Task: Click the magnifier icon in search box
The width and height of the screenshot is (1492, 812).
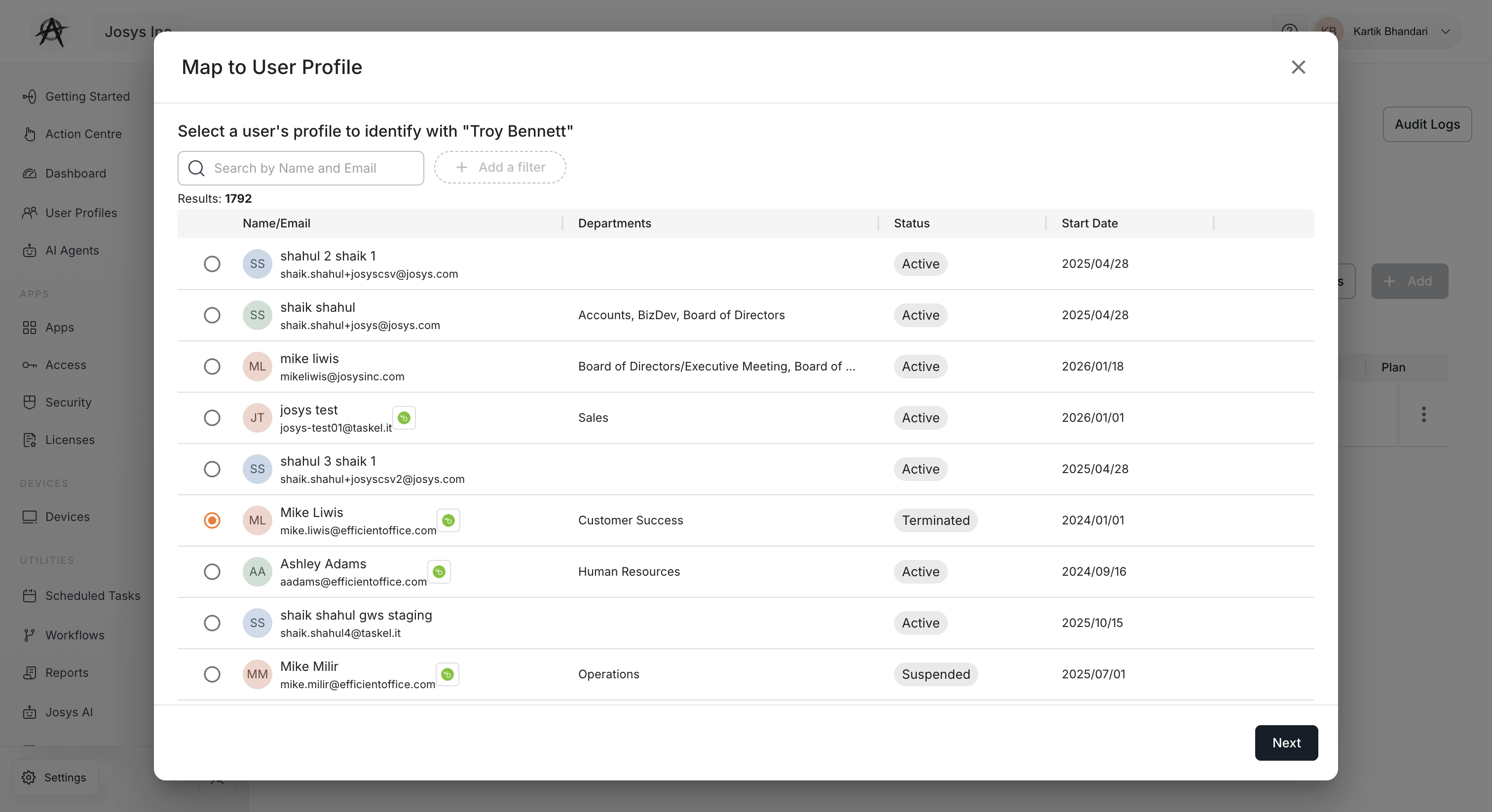Action: tap(196, 168)
